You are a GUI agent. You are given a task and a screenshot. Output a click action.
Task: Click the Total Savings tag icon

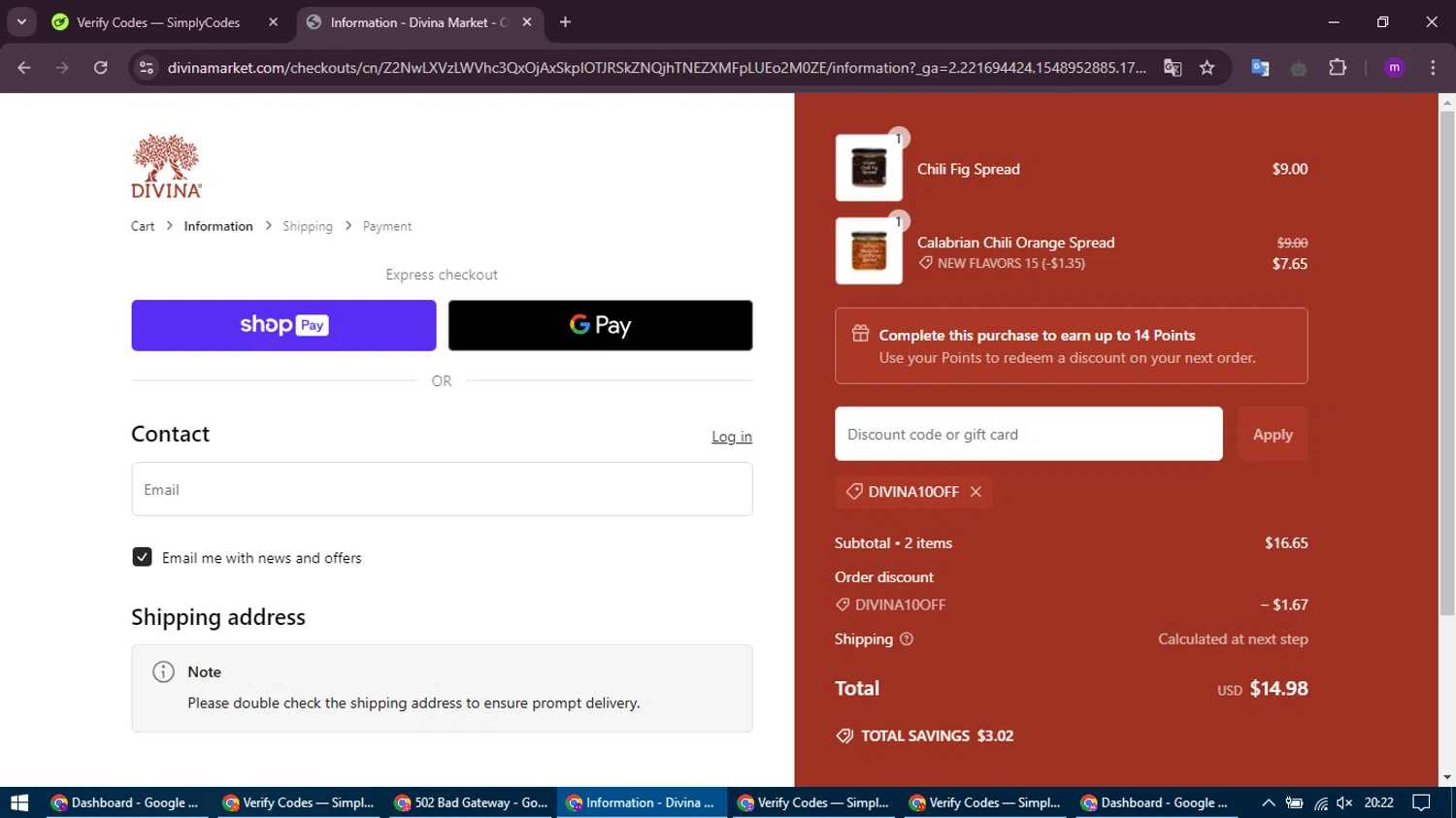click(844, 736)
